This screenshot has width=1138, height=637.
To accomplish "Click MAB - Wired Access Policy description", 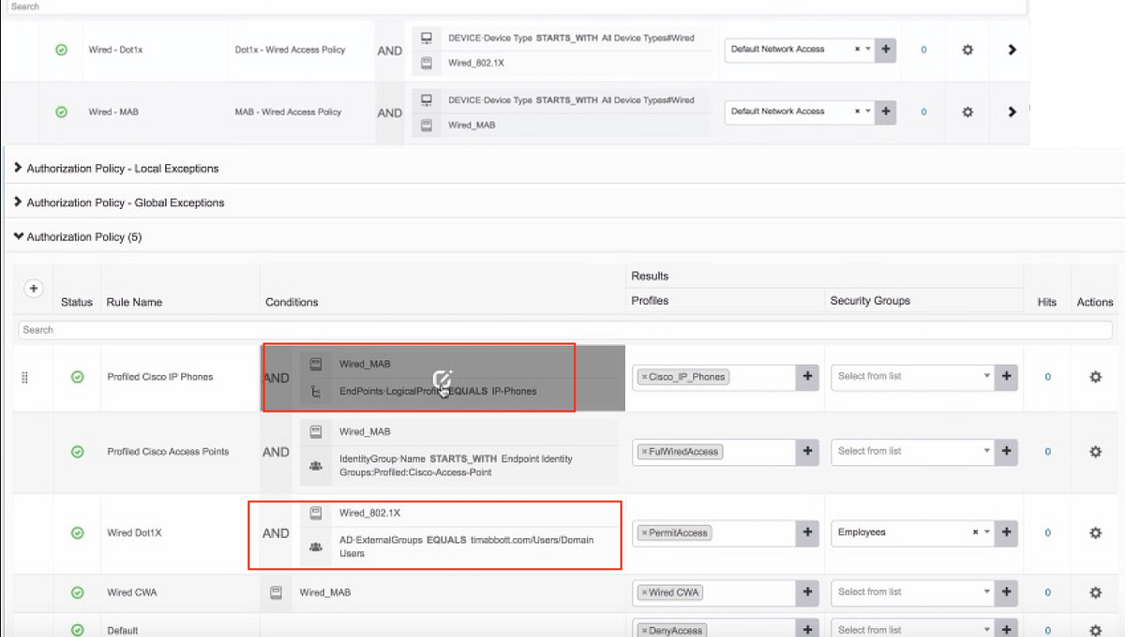I will click(x=287, y=112).
